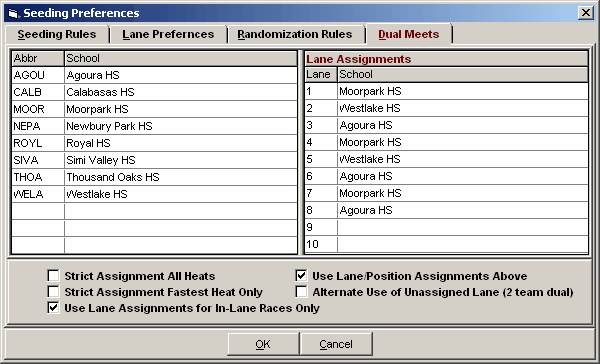600x364 pixels.
Task: Click lane 4 Moorpark HS assignment
Action: click(463, 142)
